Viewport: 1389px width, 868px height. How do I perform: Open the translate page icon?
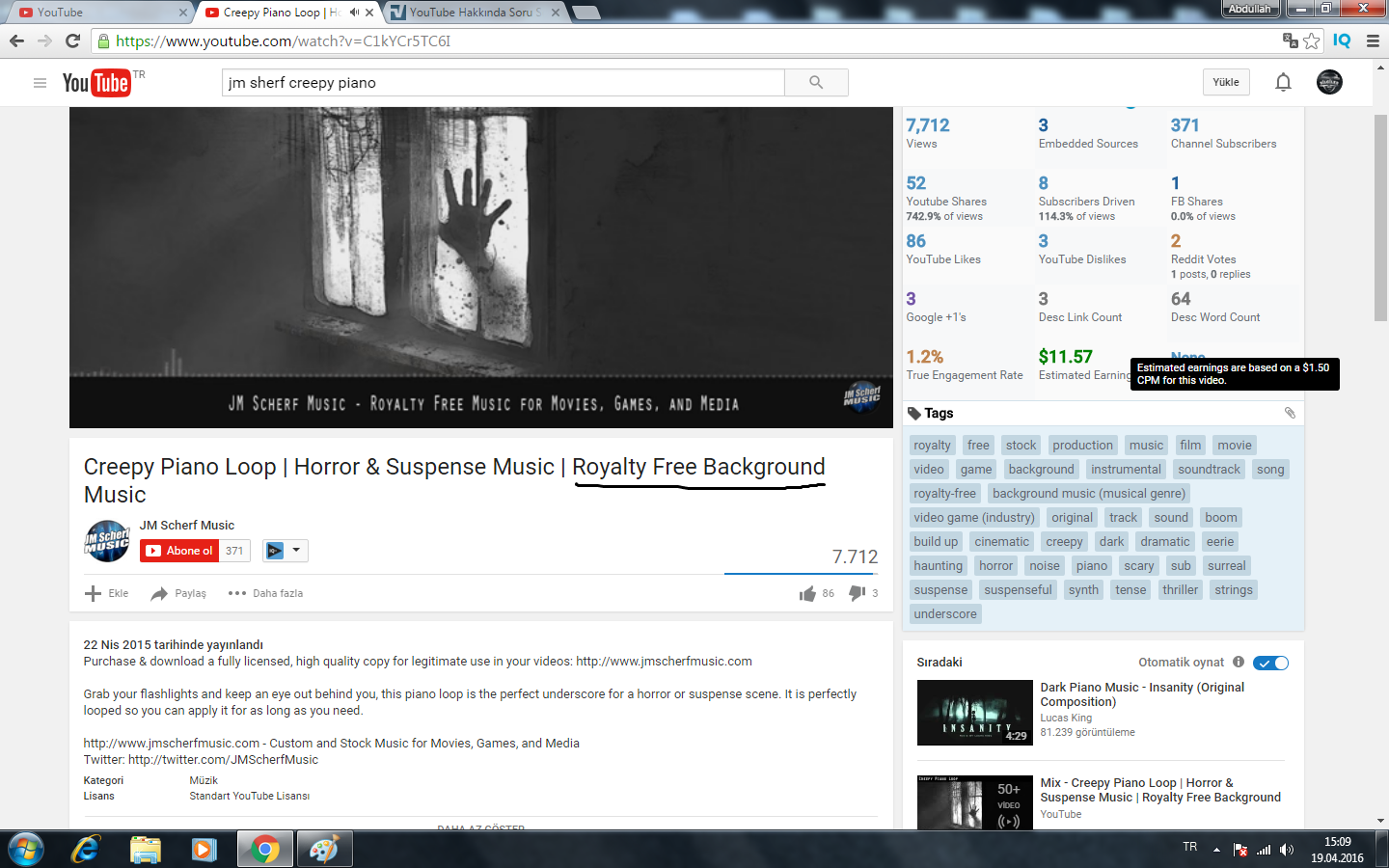(x=1290, y=41)
